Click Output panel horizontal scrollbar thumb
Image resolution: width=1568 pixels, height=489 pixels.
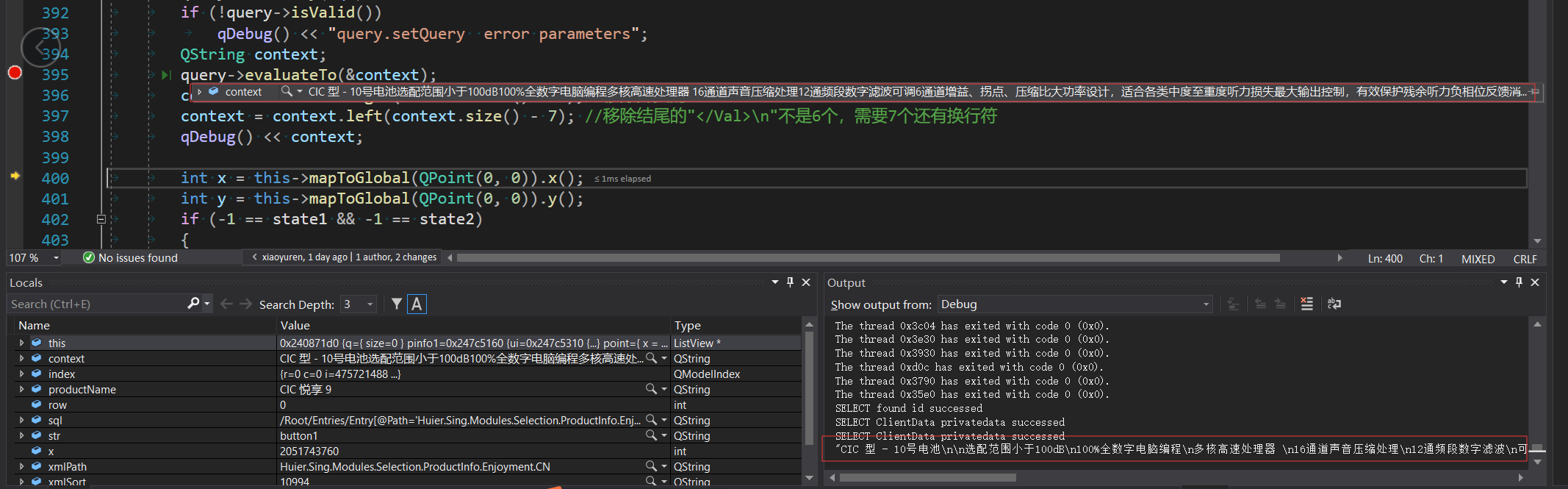(x=928, y=477)
